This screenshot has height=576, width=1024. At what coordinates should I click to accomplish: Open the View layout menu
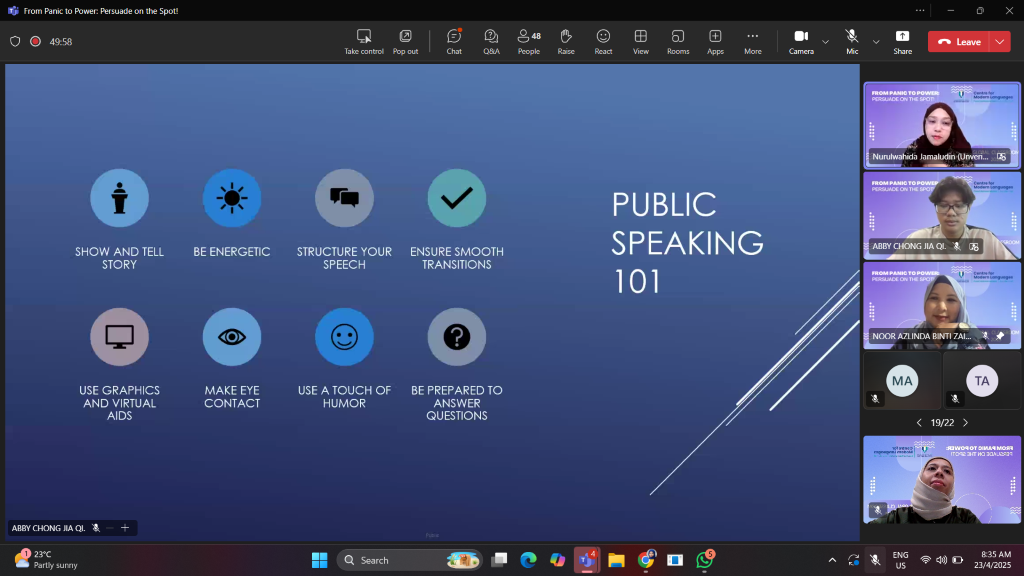(x=641, y=41)
